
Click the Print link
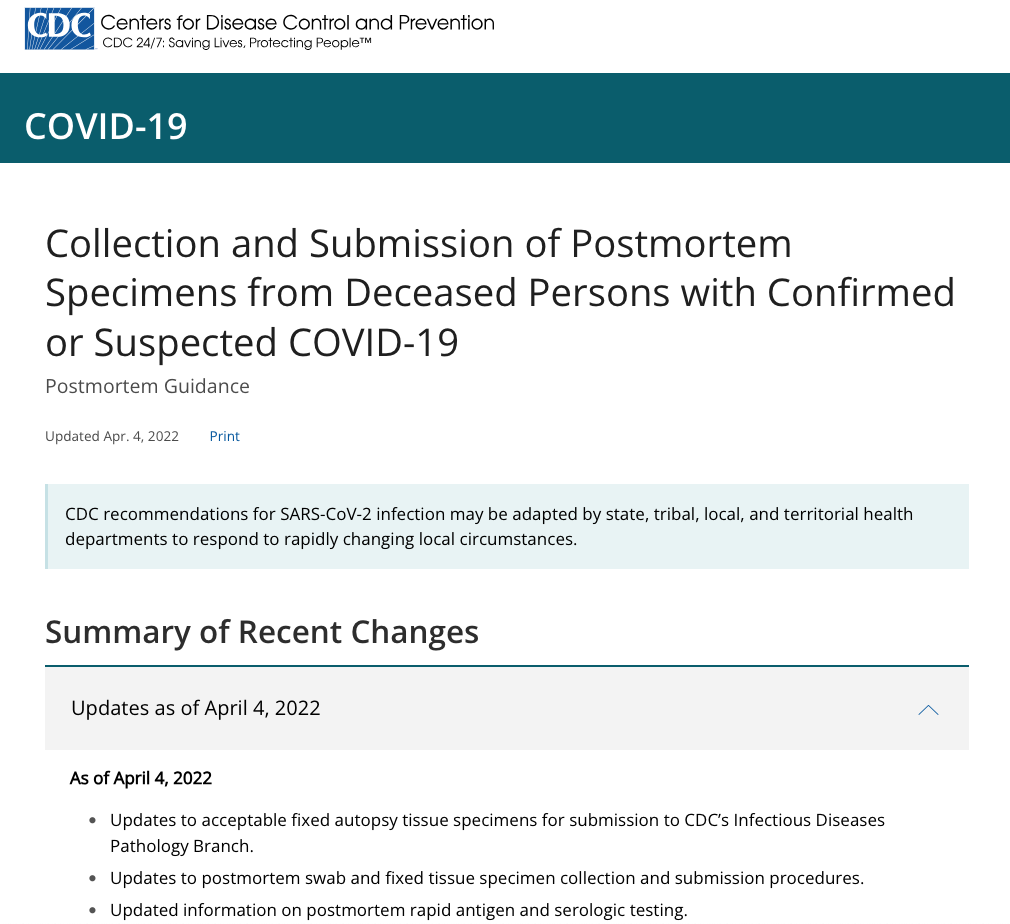[224, 436]
